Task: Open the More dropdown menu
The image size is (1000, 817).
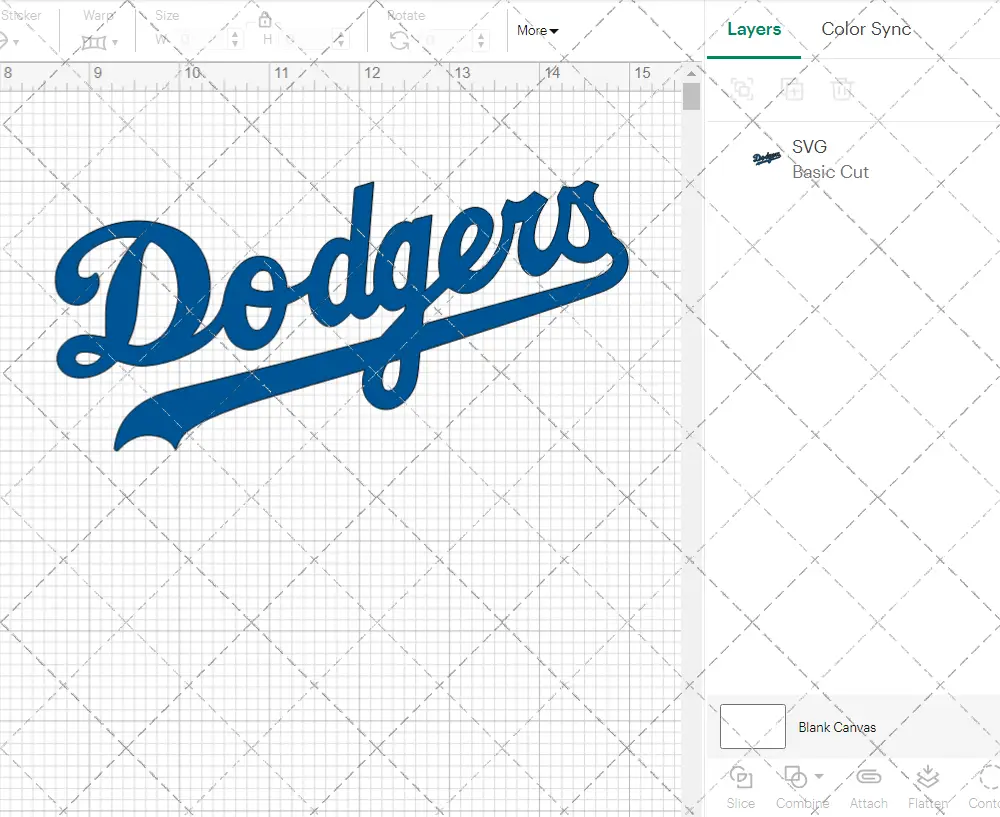Action: click(x=538, y=31)
